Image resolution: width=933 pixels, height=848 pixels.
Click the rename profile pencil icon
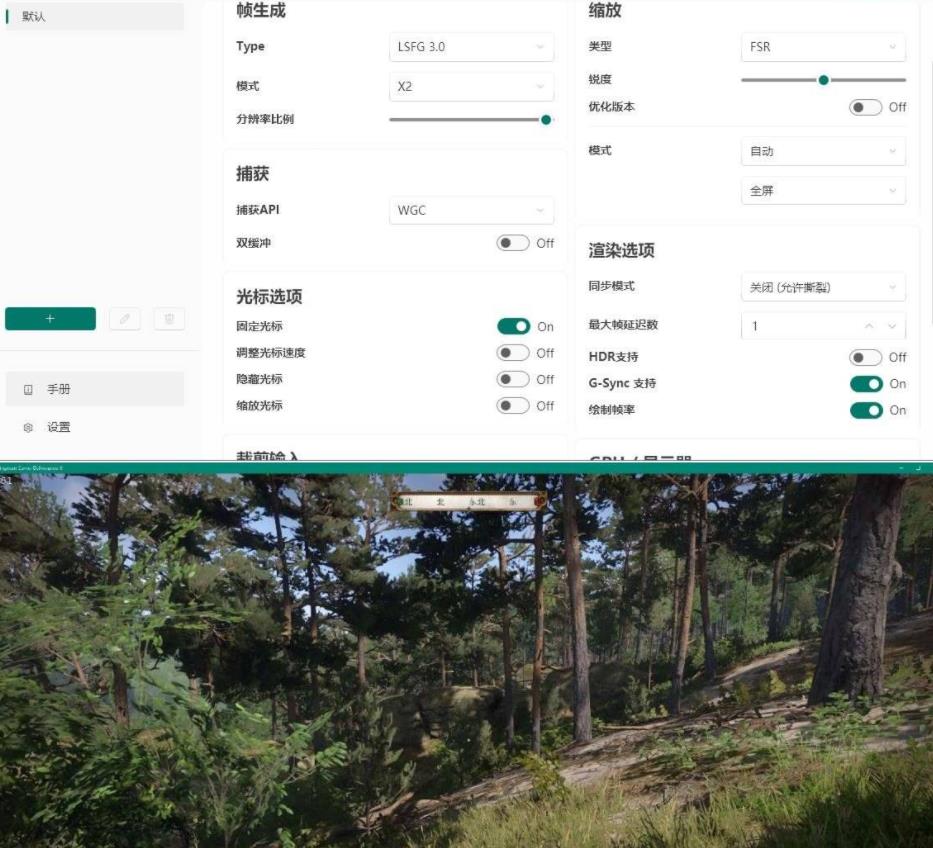(125, 318)
